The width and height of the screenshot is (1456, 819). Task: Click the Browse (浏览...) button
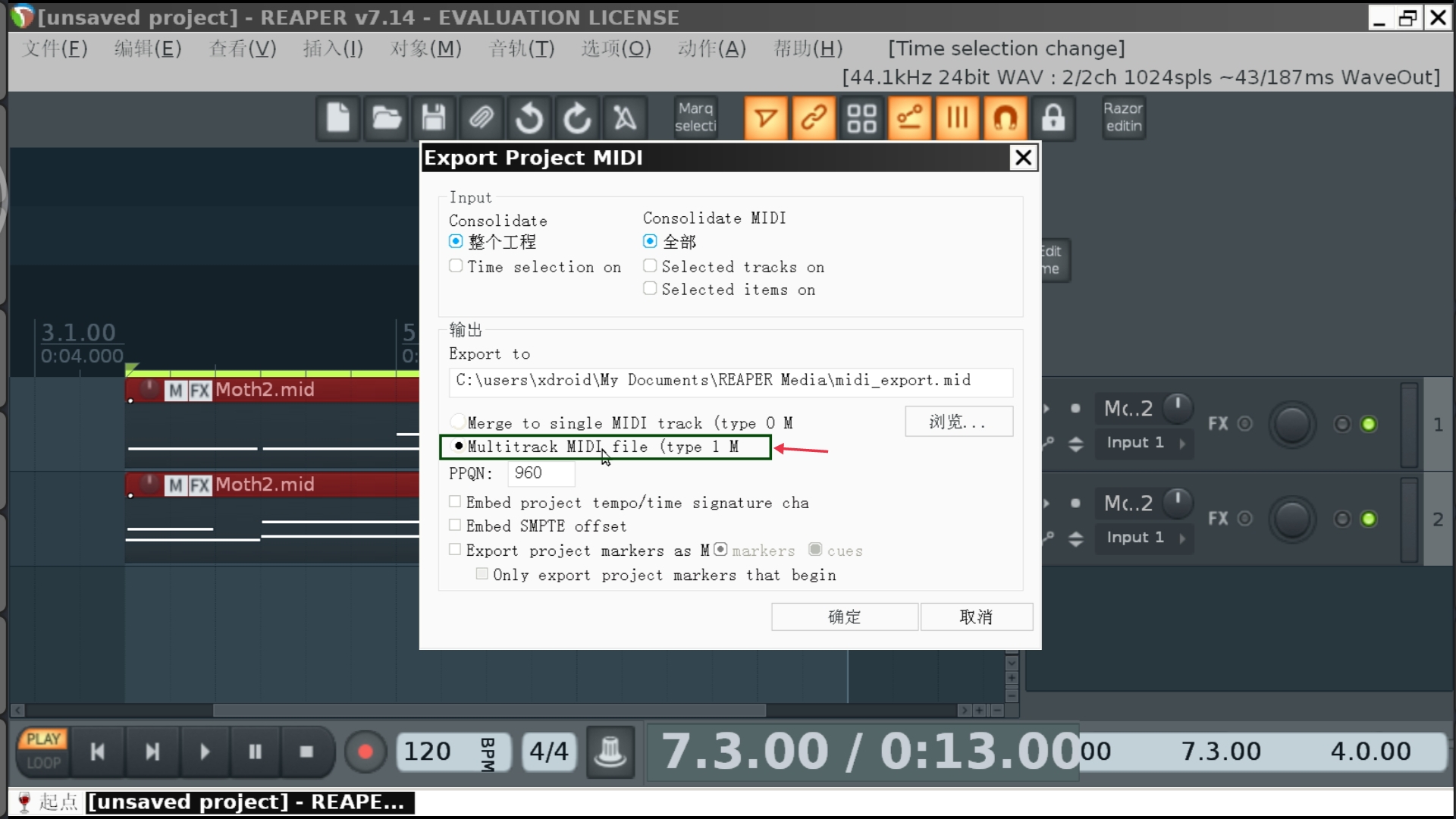click(x=959, y=422)
